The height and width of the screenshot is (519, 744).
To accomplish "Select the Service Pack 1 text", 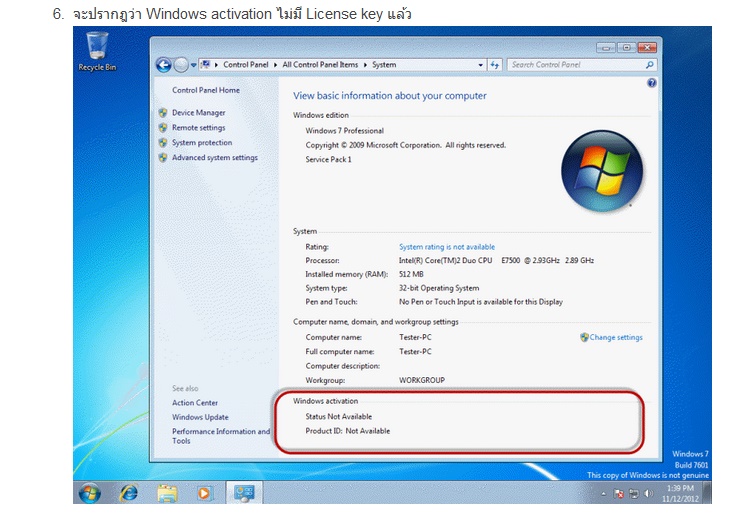I will click(328, 159).
